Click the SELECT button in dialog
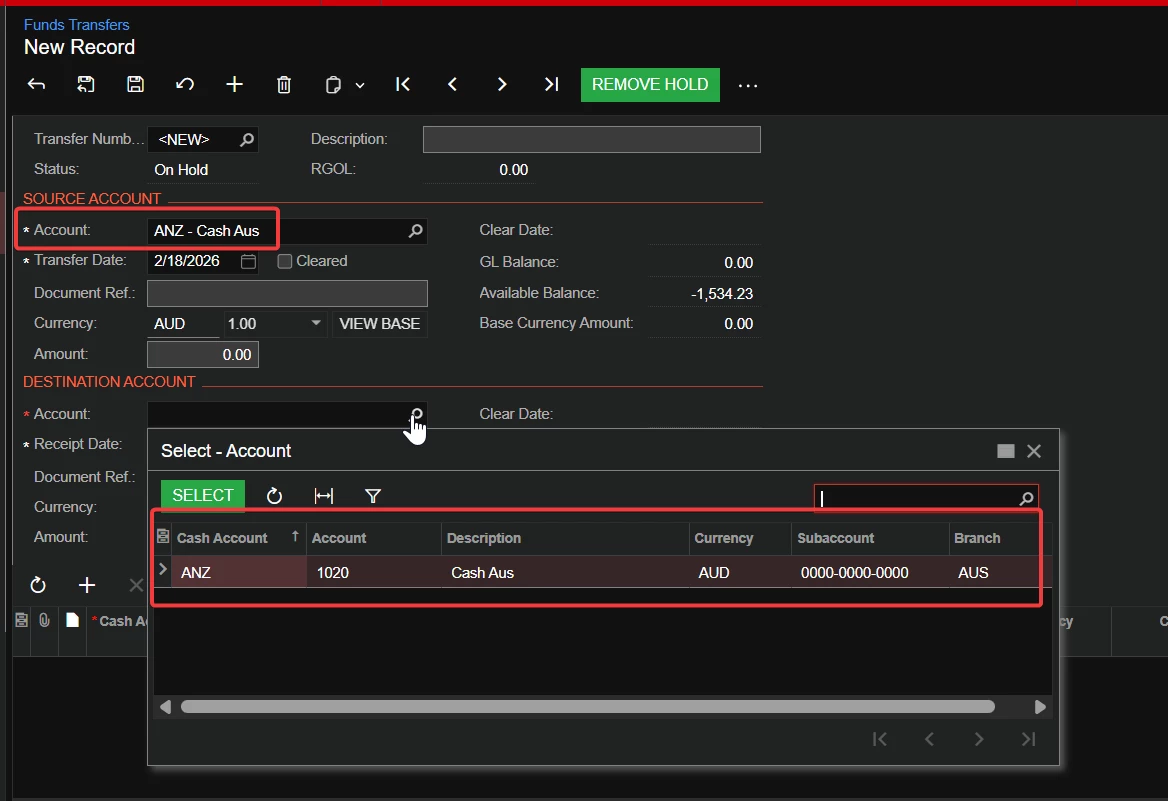The image size is (1168, 801). coord(203,496)
